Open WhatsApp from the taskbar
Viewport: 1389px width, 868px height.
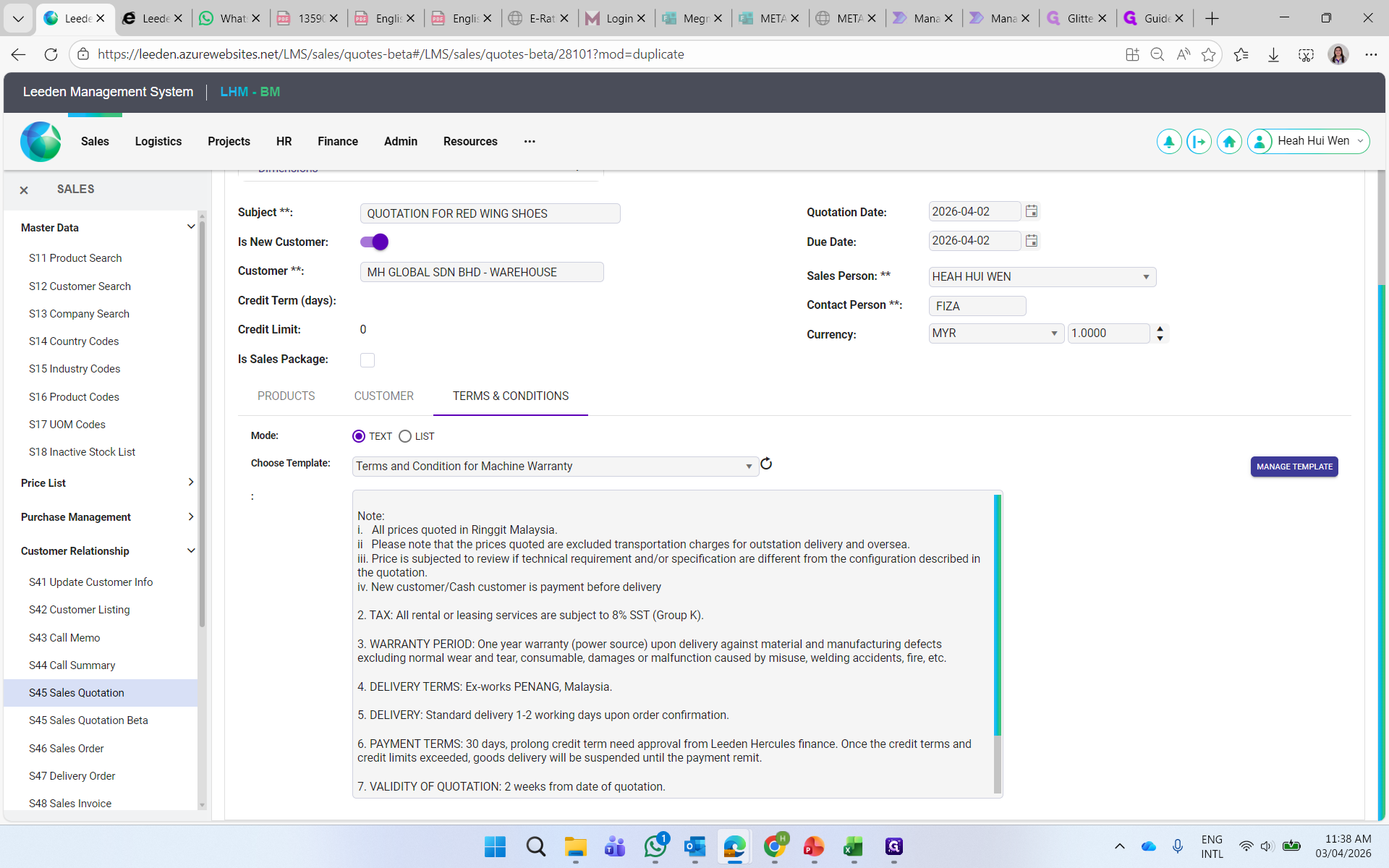(x=655, y=846)
